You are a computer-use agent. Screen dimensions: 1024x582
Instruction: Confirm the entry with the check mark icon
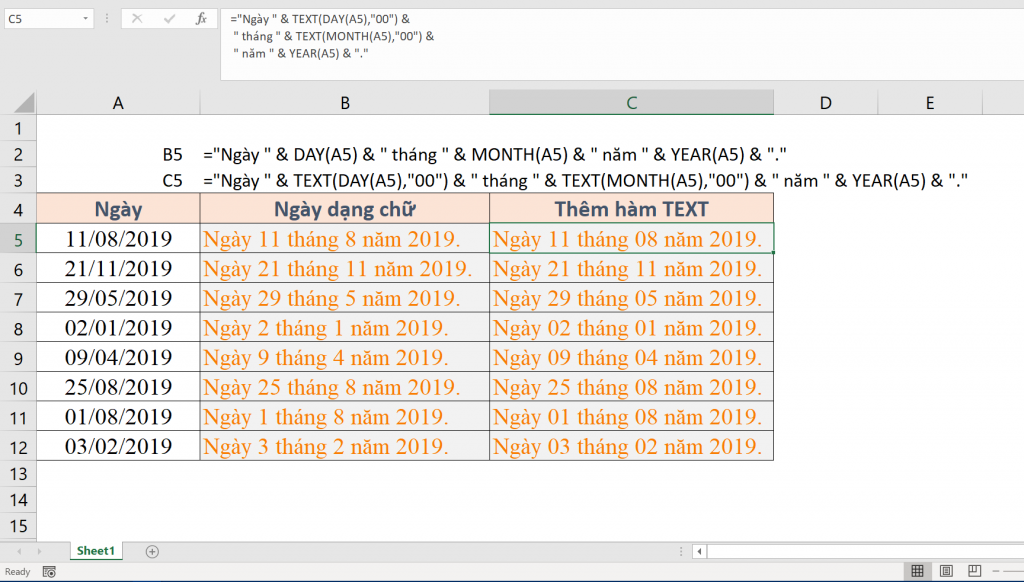(168, 17)
